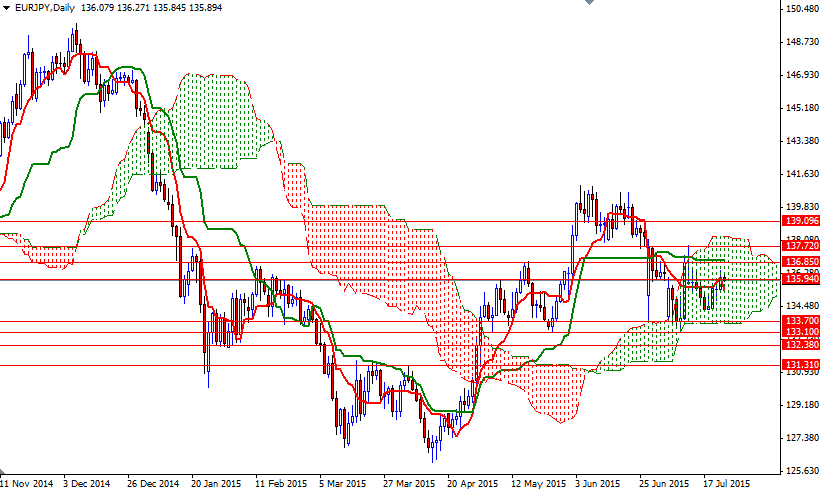
Task: Click the 143.380 price scale value
Action: [x=802, y=141]
